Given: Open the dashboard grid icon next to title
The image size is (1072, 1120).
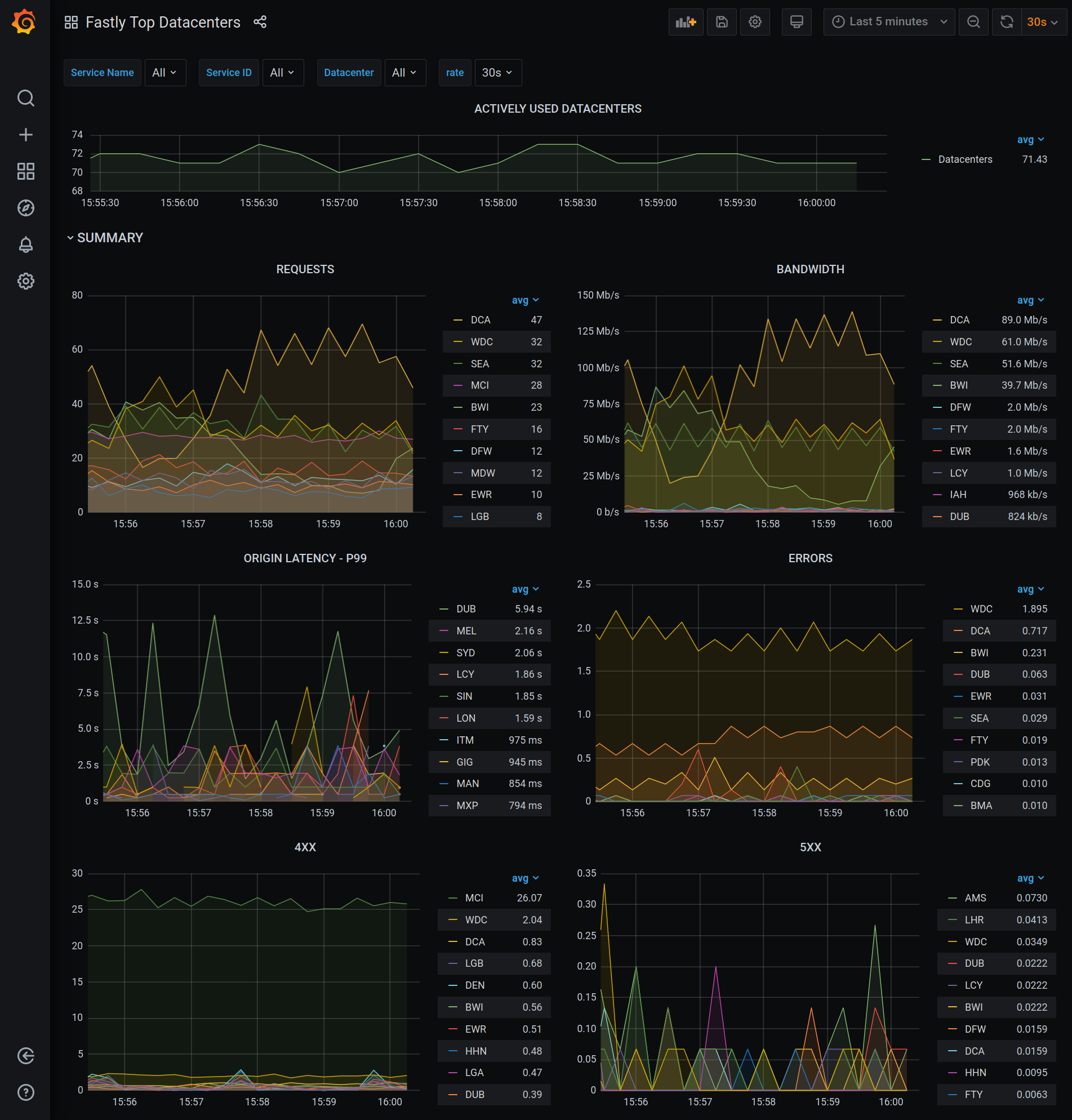Looking at the screenshot, I should coord(72,23).
